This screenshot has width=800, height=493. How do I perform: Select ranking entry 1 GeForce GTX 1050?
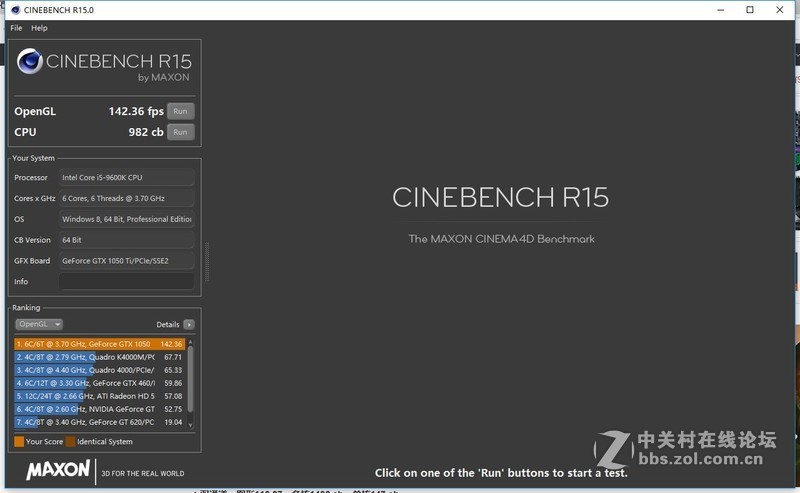coord(99,344)
